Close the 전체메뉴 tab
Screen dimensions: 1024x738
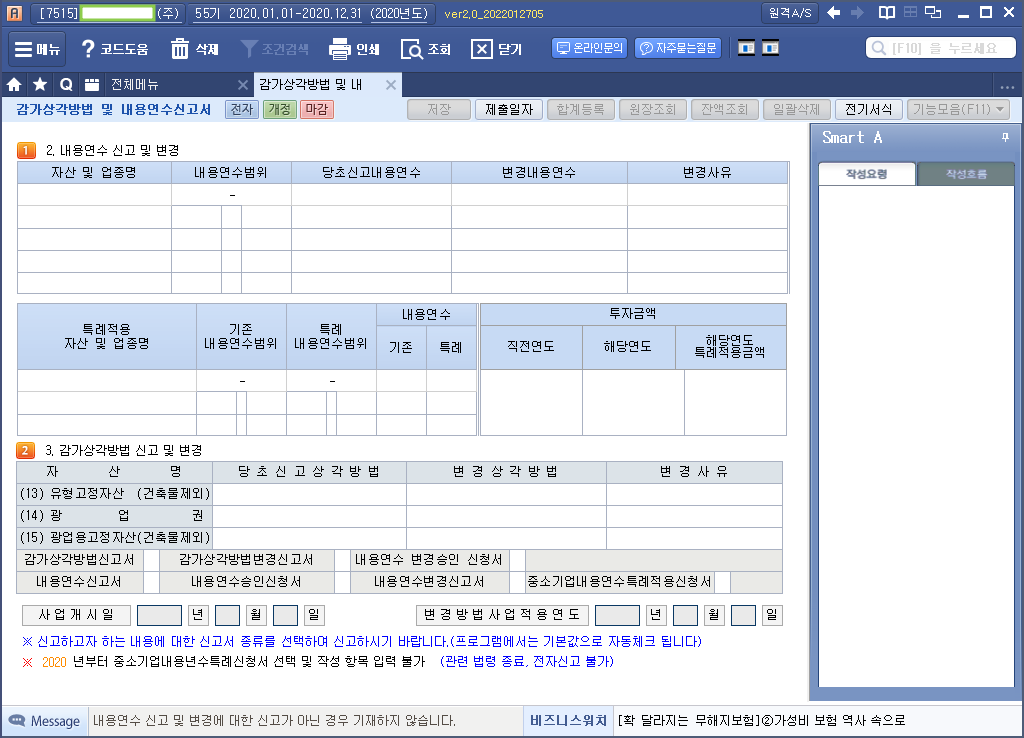pyautogui.click(x=242, y=85)
